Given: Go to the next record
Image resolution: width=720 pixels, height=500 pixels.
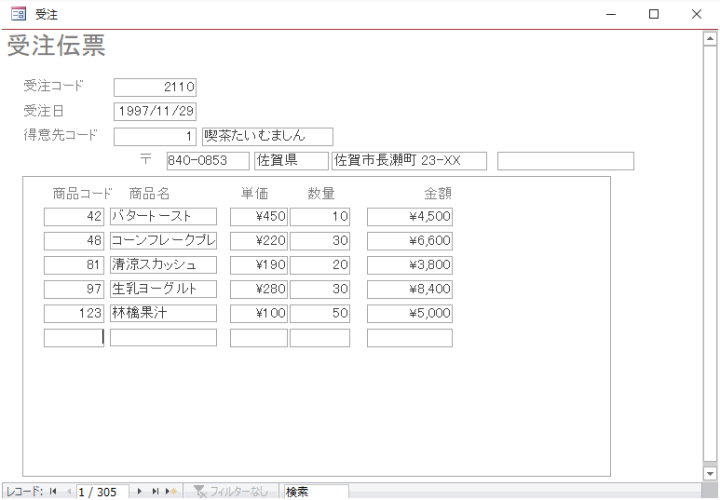Looking at the screenshot, I should point(140,492).
